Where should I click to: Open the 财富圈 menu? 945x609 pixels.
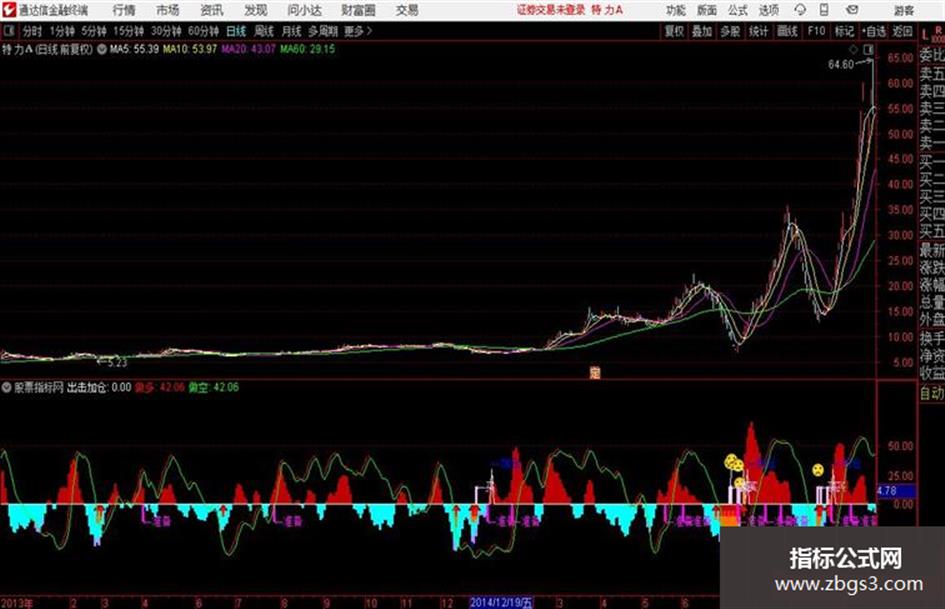coord(359,10)
